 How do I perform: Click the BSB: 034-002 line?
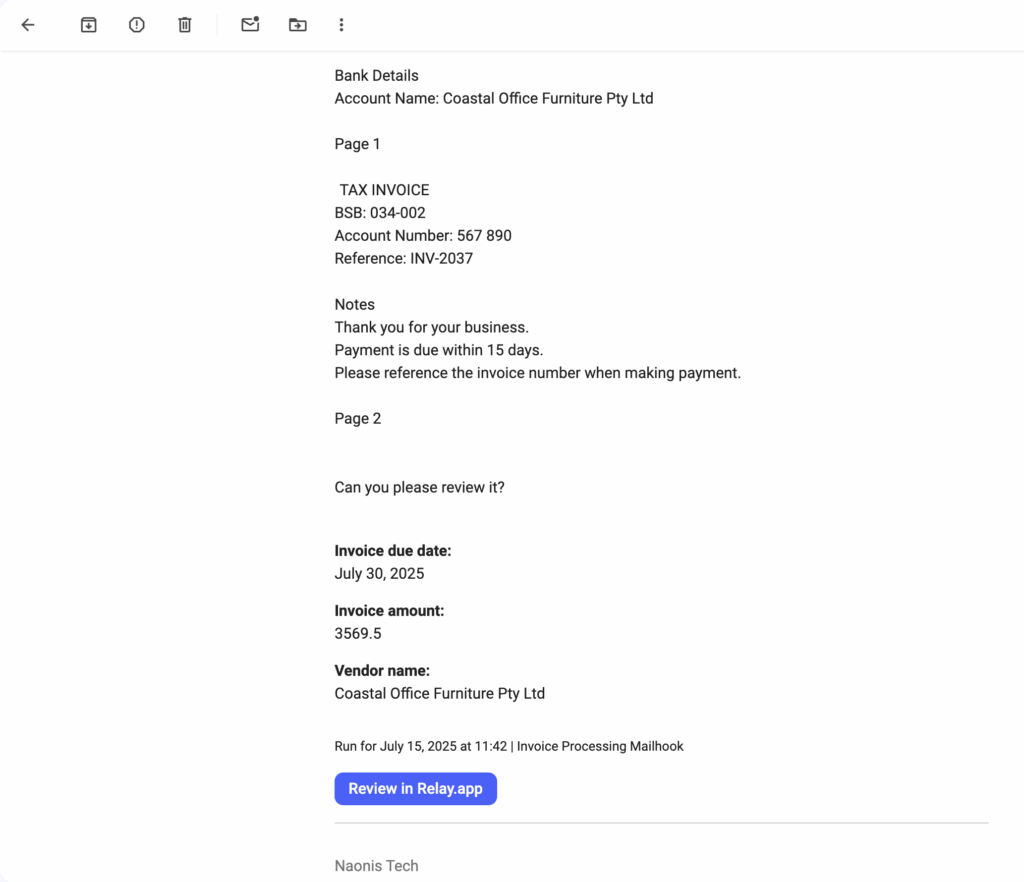click(x=380, y=213)
